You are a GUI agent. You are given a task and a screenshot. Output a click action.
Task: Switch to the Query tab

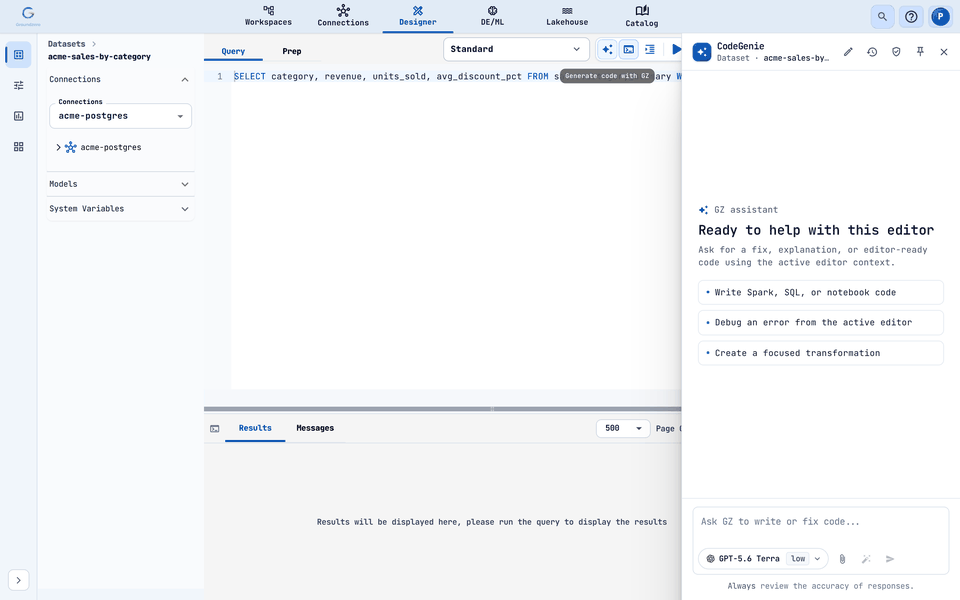pos(233,51)
